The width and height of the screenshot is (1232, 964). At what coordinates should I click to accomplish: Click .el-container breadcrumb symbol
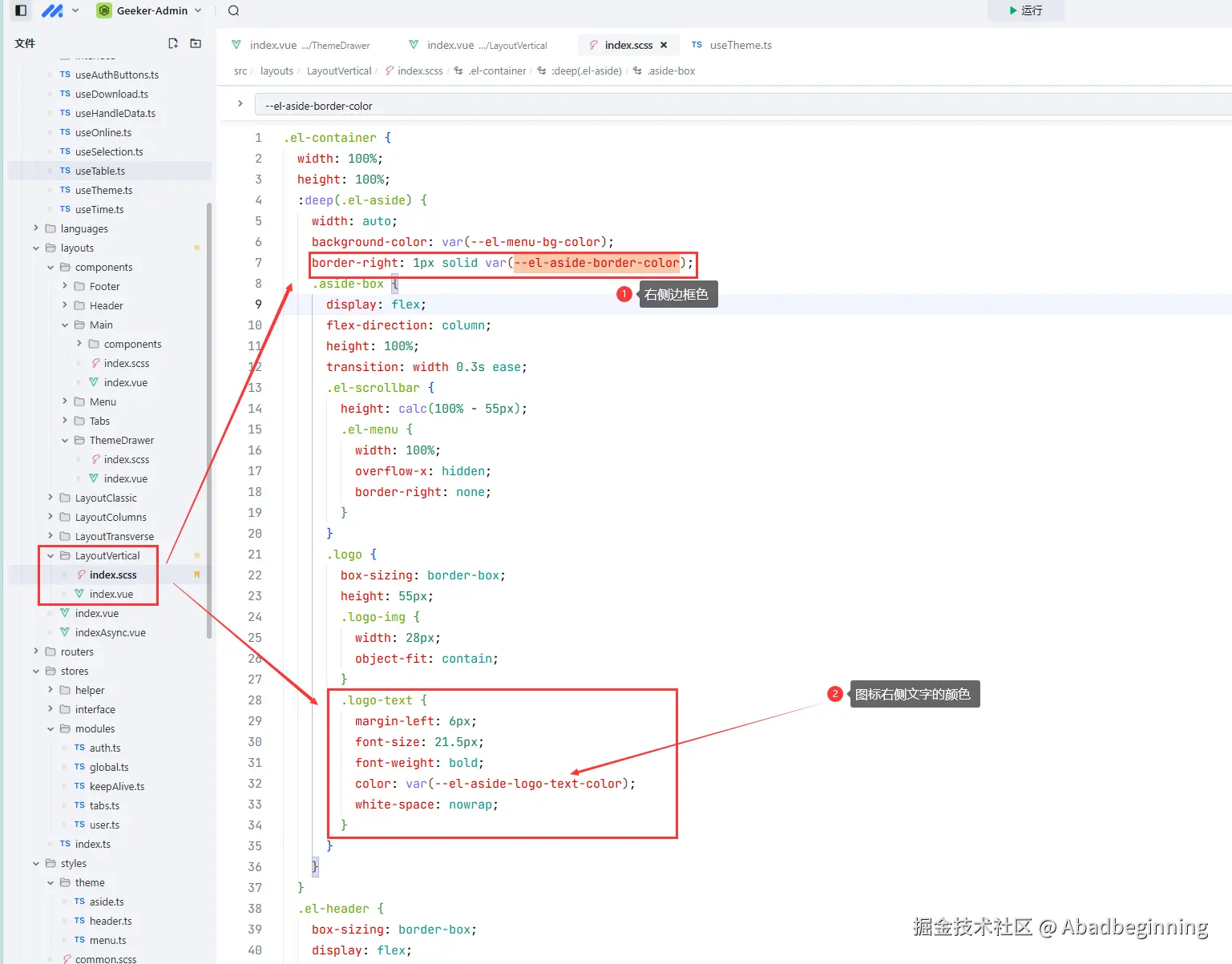coord(491,71)
